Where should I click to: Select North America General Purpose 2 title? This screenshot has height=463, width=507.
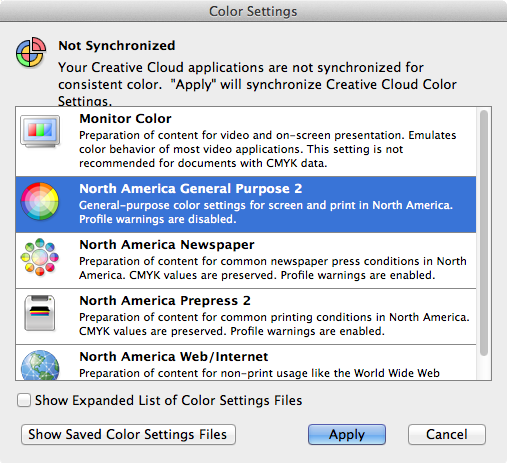(x=191, y=189)
